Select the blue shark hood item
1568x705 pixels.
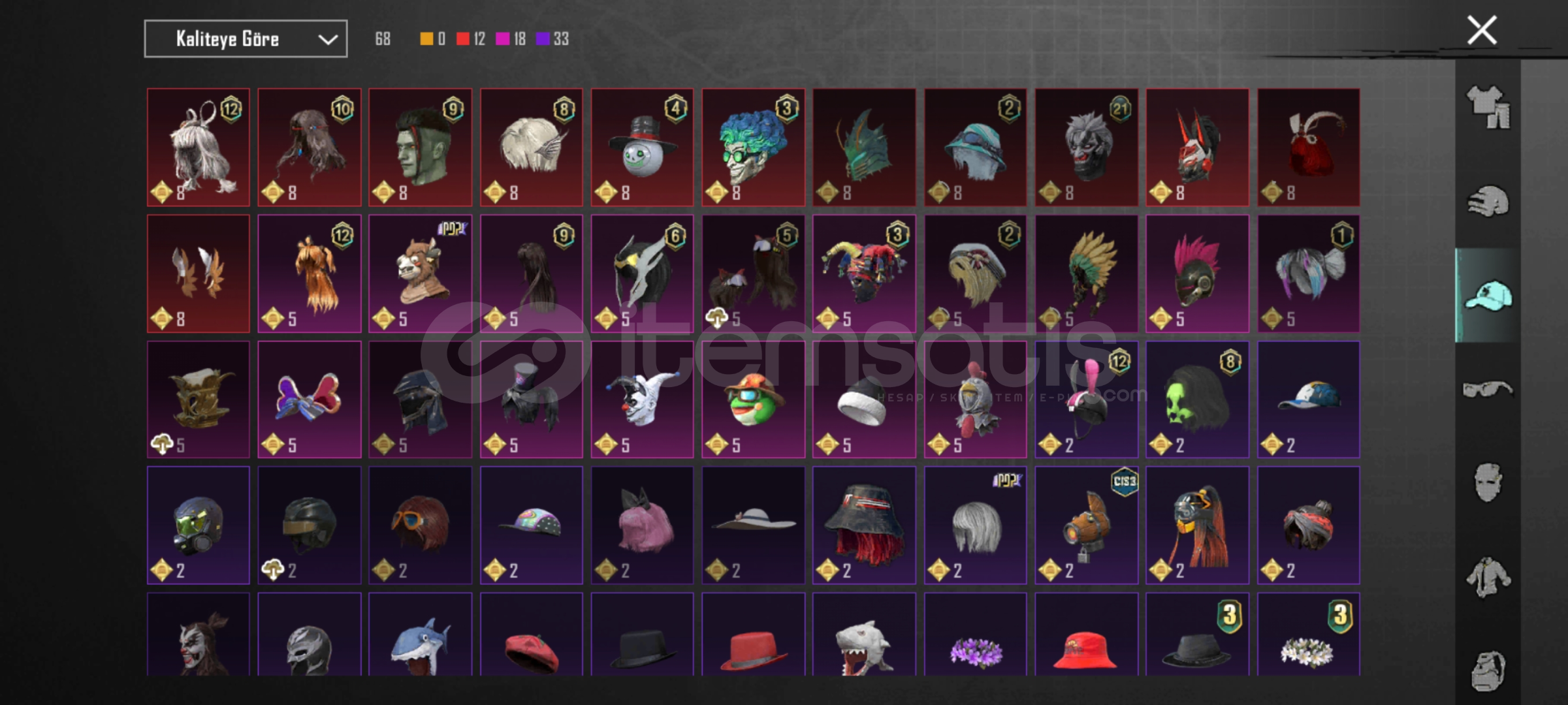[x=420, y=634]
